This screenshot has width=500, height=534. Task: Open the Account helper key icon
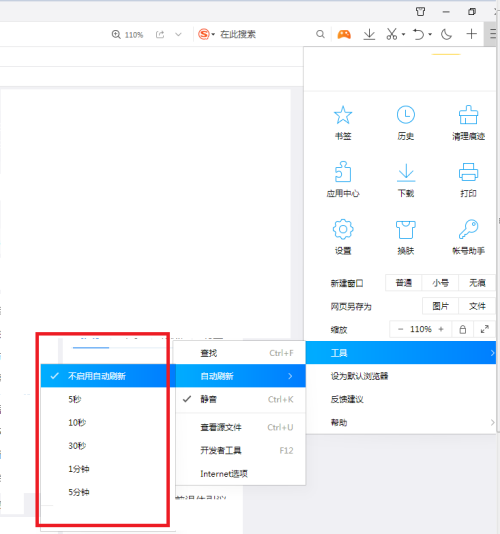[468, 229]
